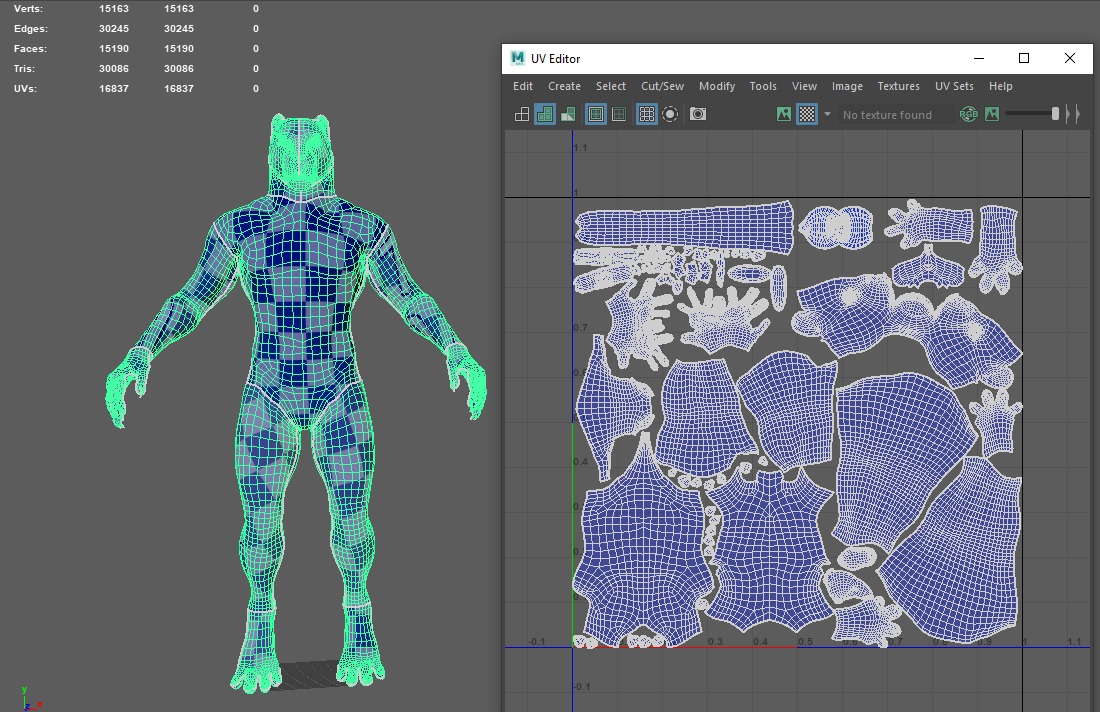Open the Cut/Sew menu
This screenshot has width=1100, height=712.
coord(662,86)
